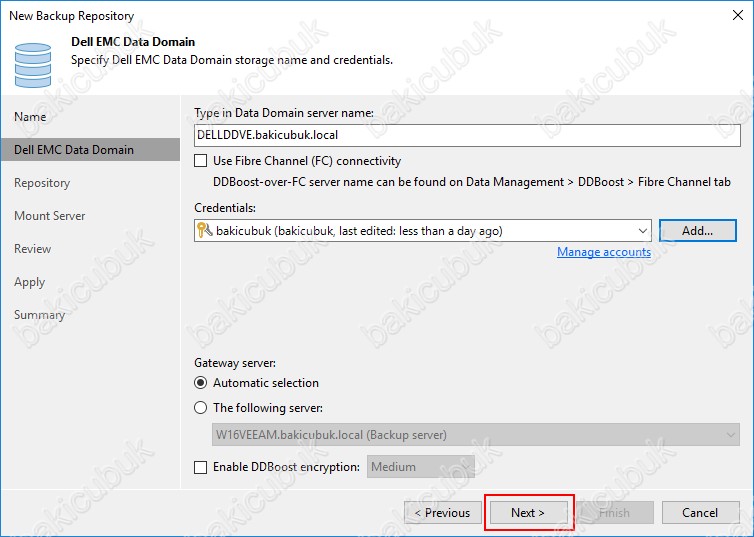The height and width of the screenshot is (537, 754).
Task: Click the disabled Finish button
Action: tap(614, 513)
